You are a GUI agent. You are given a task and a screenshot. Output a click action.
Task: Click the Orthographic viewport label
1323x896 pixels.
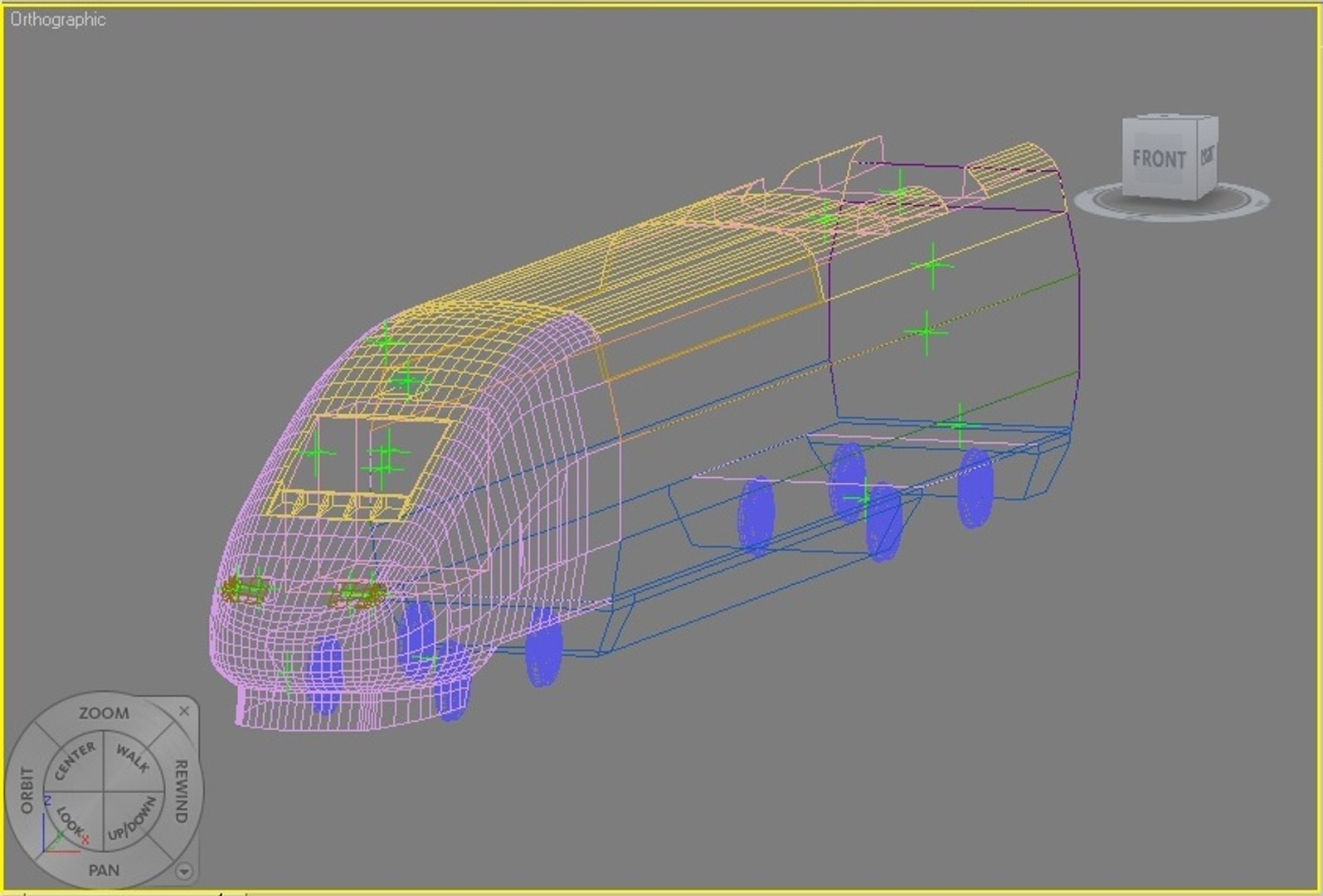coord(57,19)
